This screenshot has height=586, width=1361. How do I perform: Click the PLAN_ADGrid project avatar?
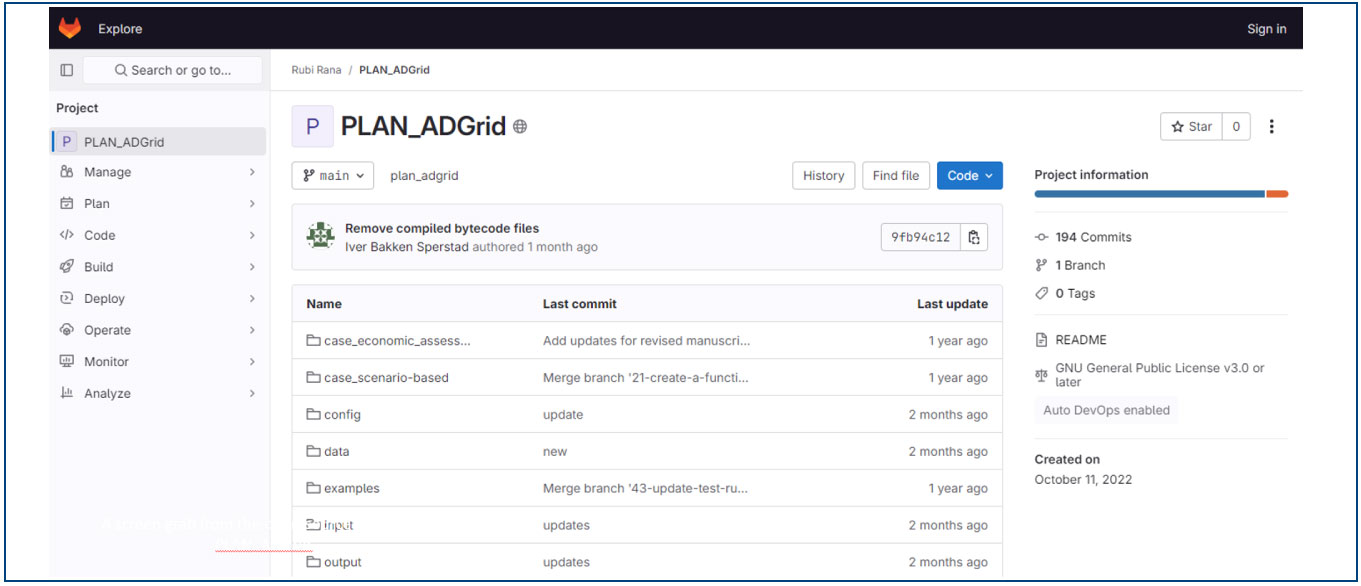coord(312,127)
